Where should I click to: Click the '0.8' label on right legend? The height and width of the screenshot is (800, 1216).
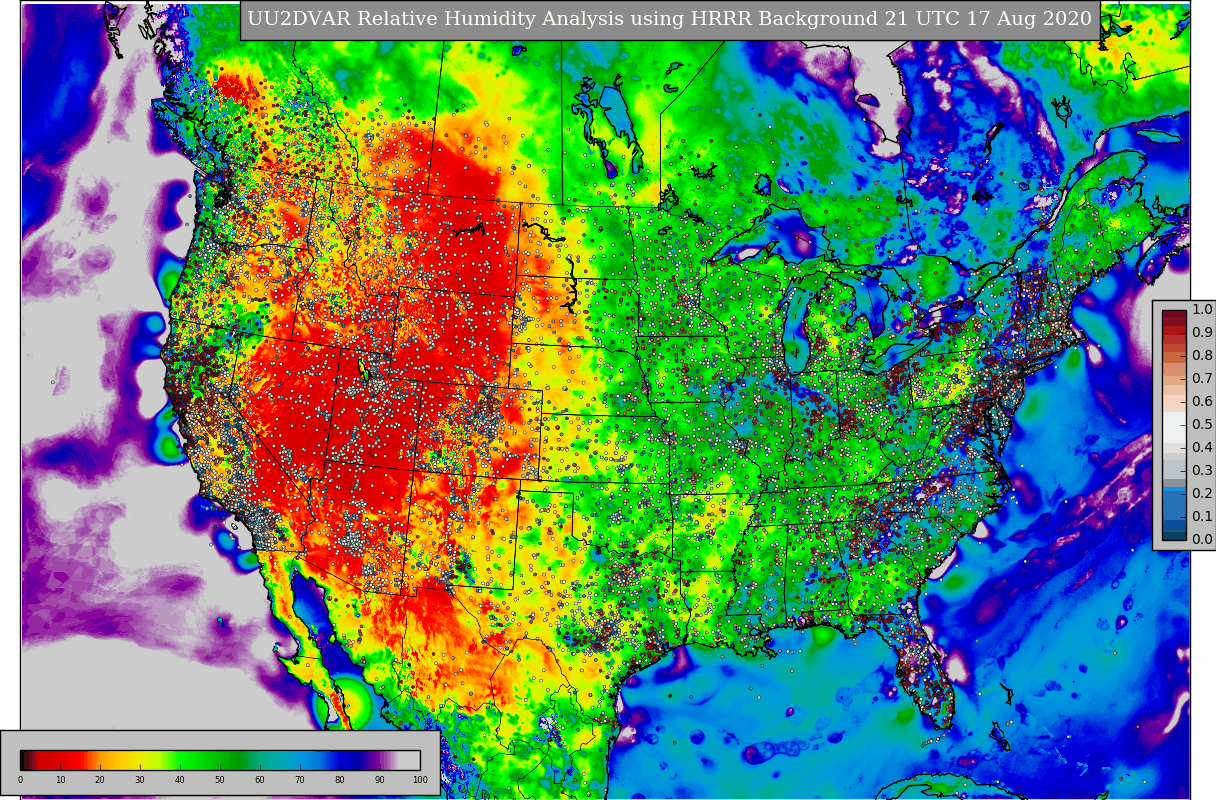pos(1202,356)
